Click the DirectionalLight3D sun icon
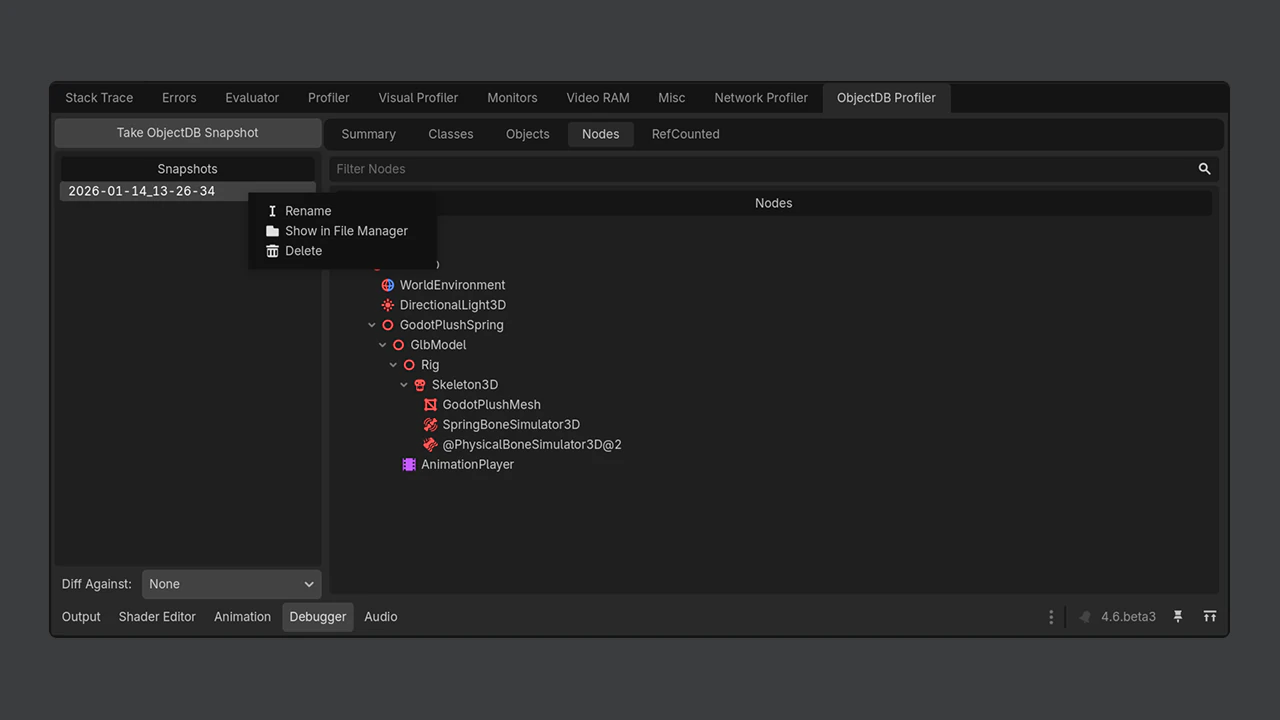 (x=388, y=305)
